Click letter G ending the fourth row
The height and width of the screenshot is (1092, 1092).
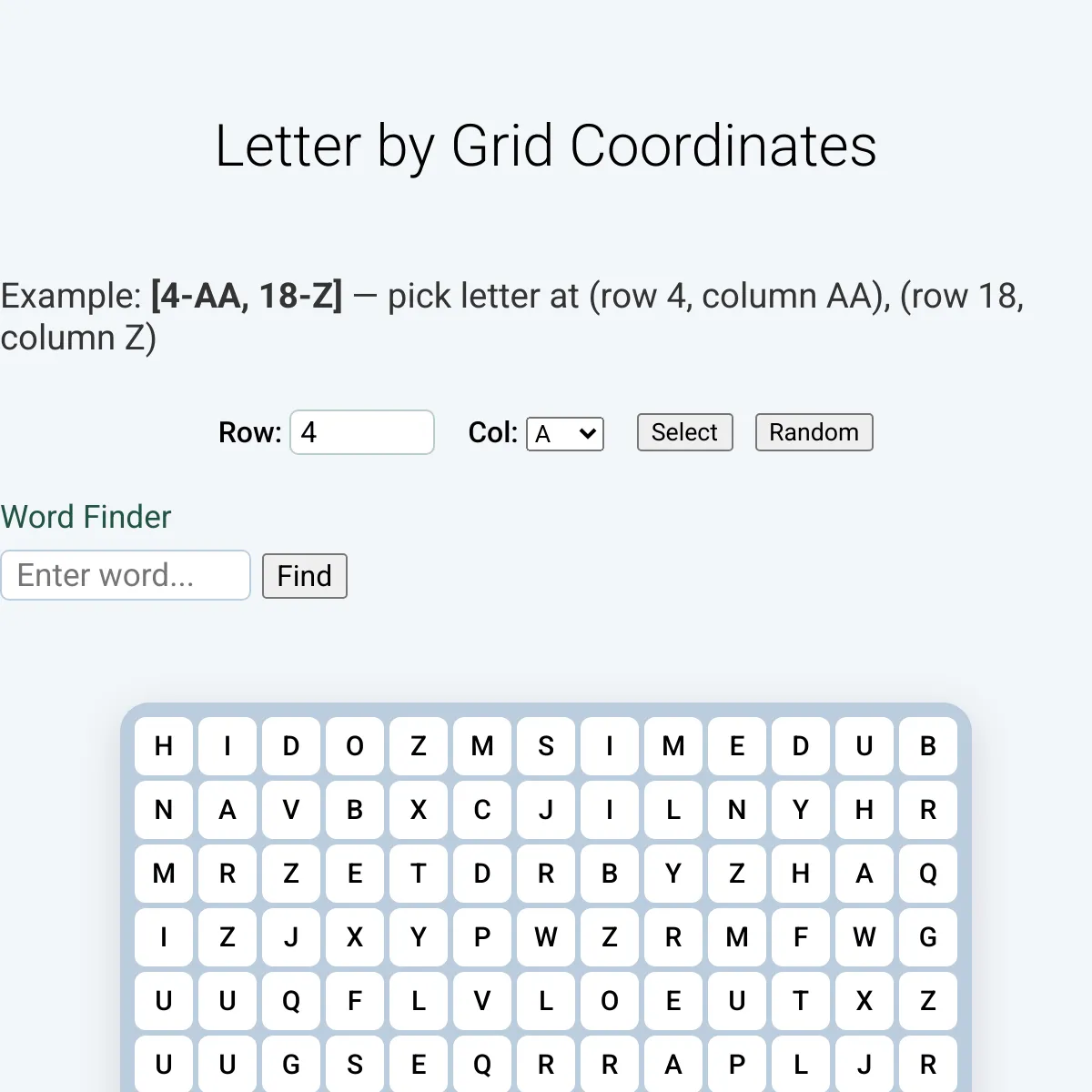point(928,937)
